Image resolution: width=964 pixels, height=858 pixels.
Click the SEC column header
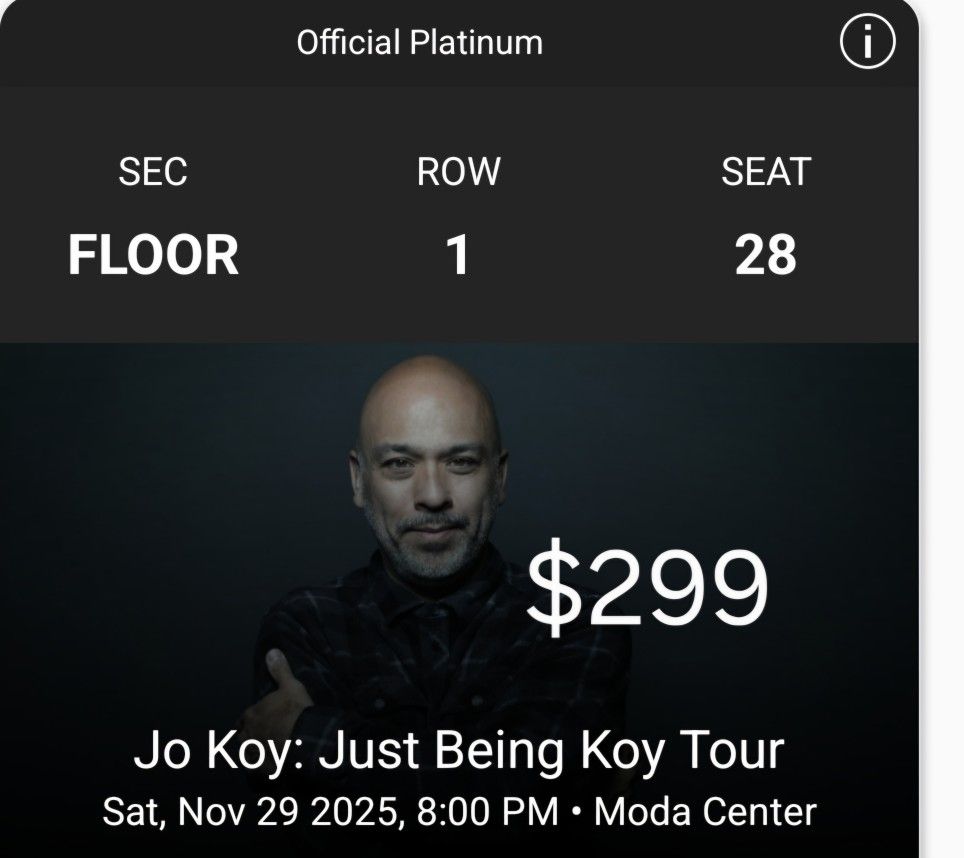154,172
